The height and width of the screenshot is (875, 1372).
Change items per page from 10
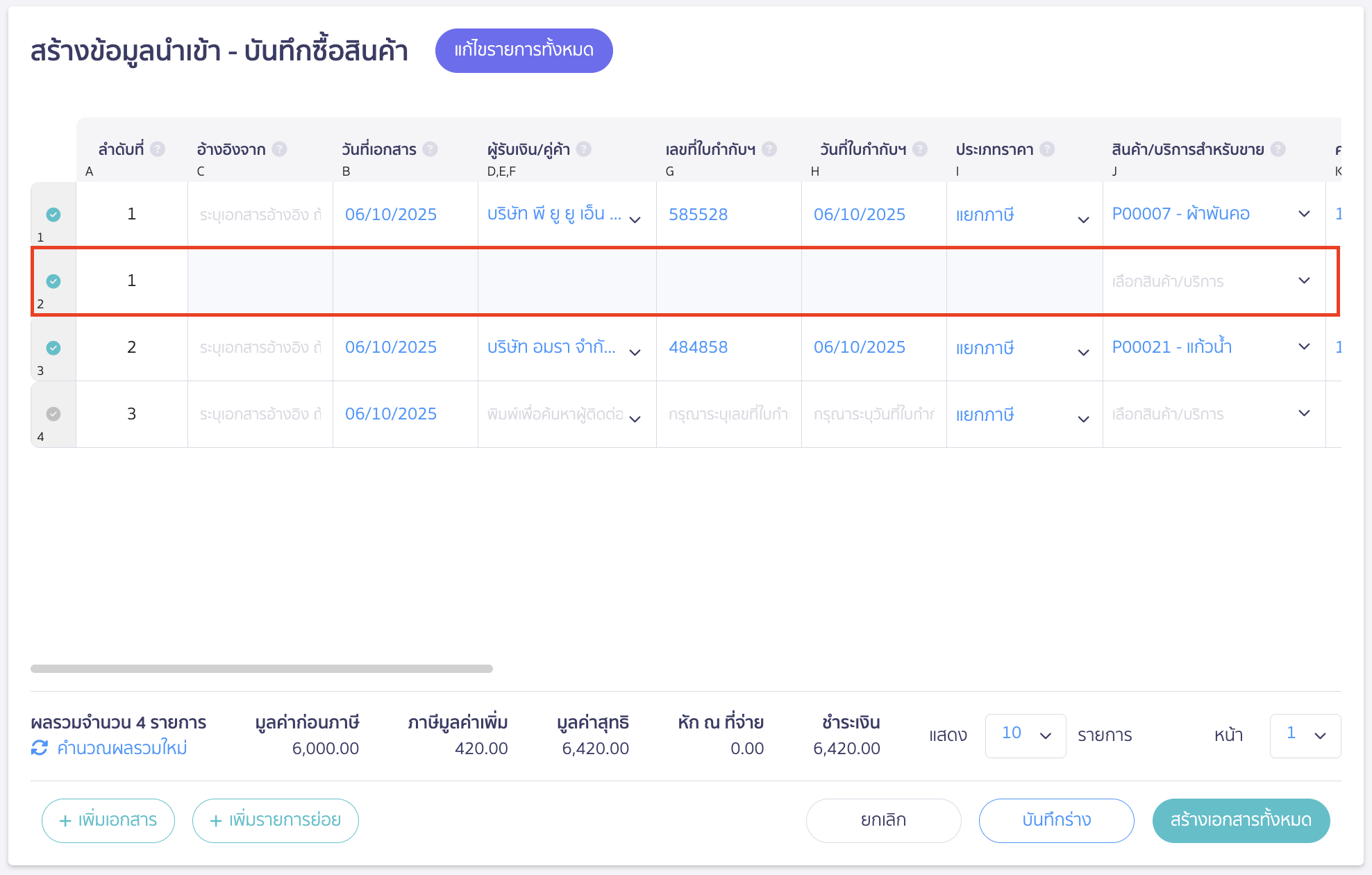(1025, 735)
